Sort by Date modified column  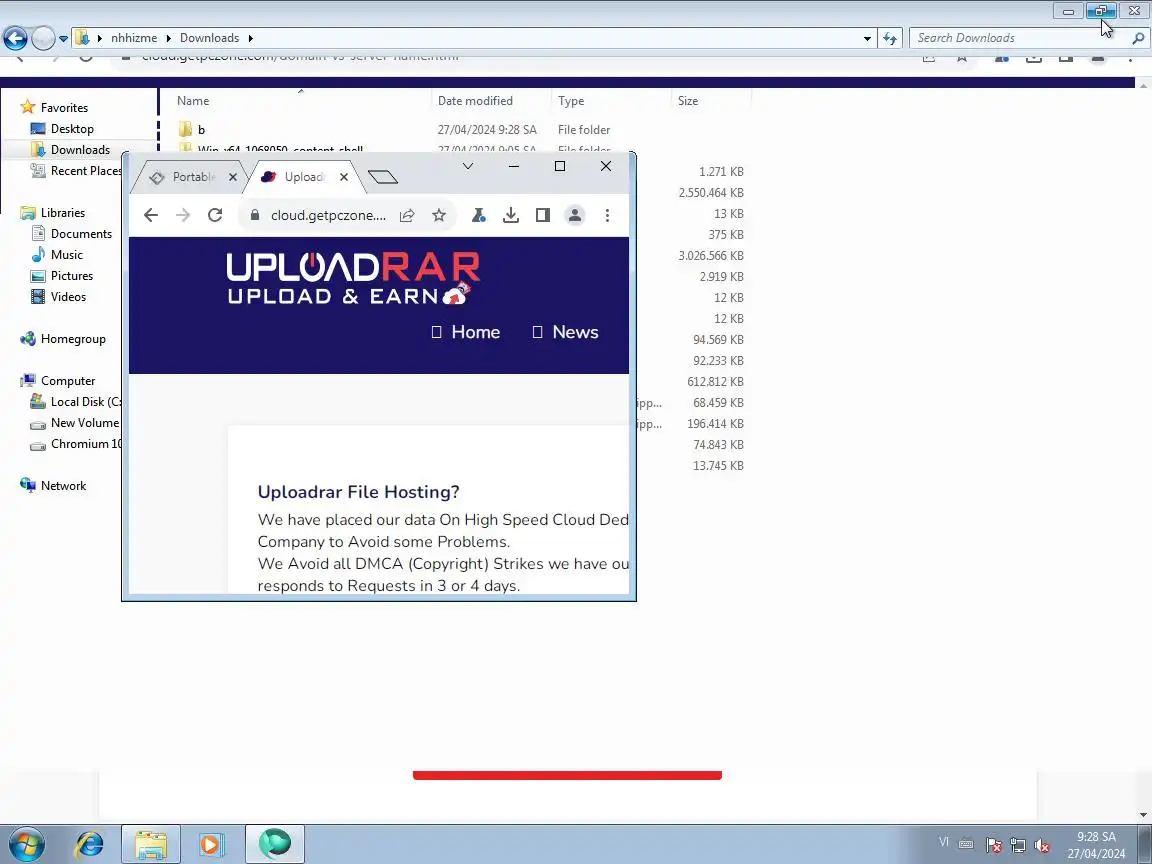(475, 101)
